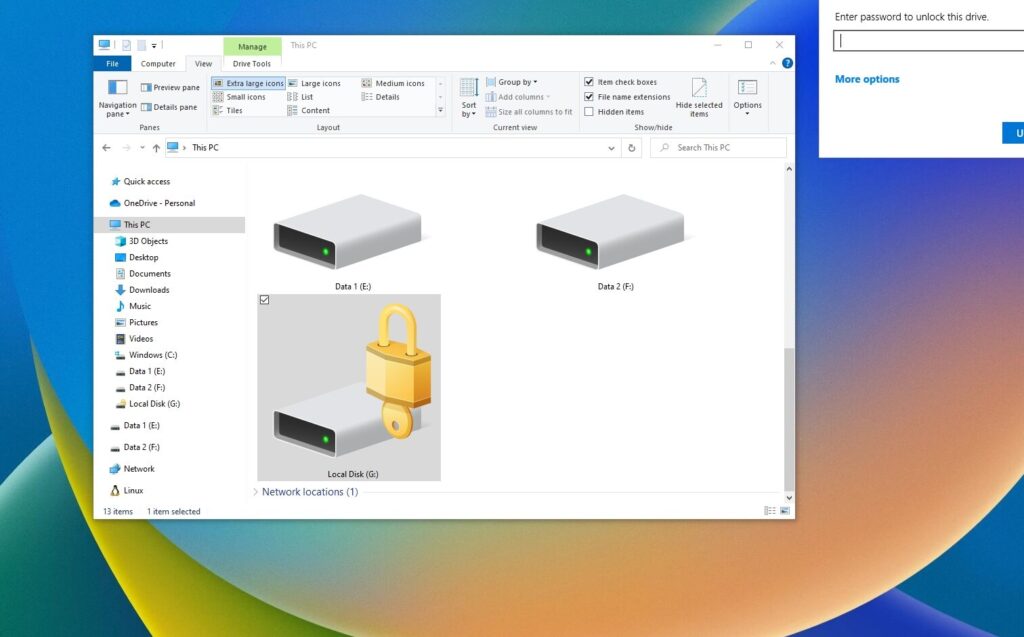Open Pictures folder in sidebar
The image size is (1024, 637).
pos(143,323)
